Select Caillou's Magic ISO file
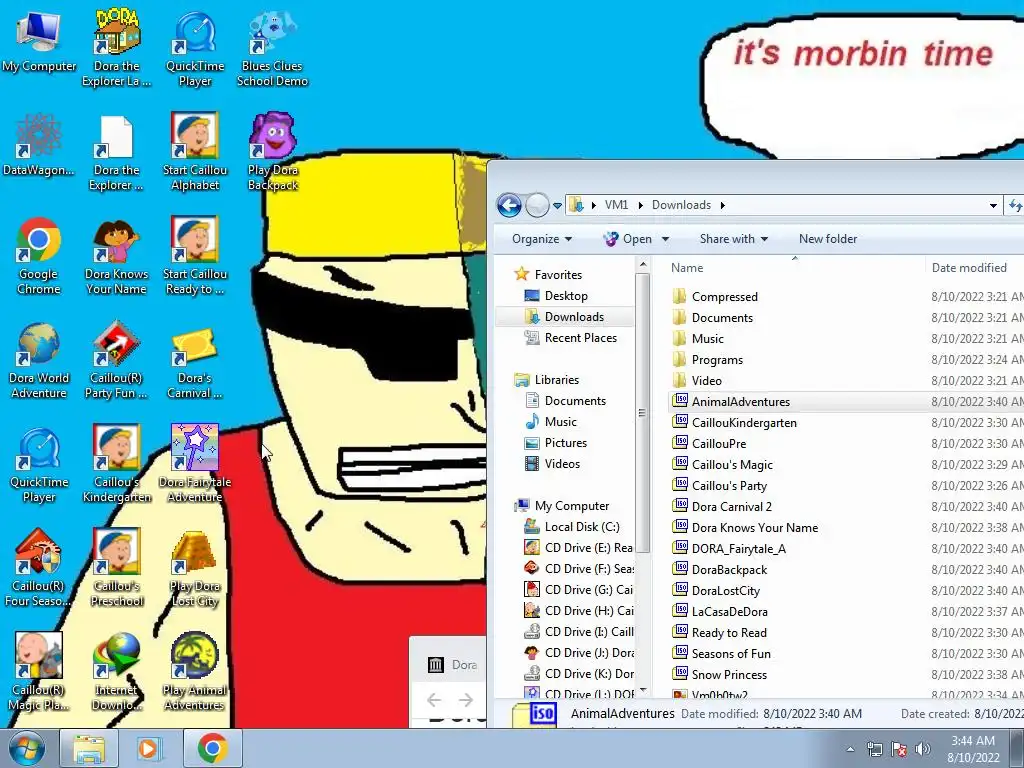 [732, 465]
